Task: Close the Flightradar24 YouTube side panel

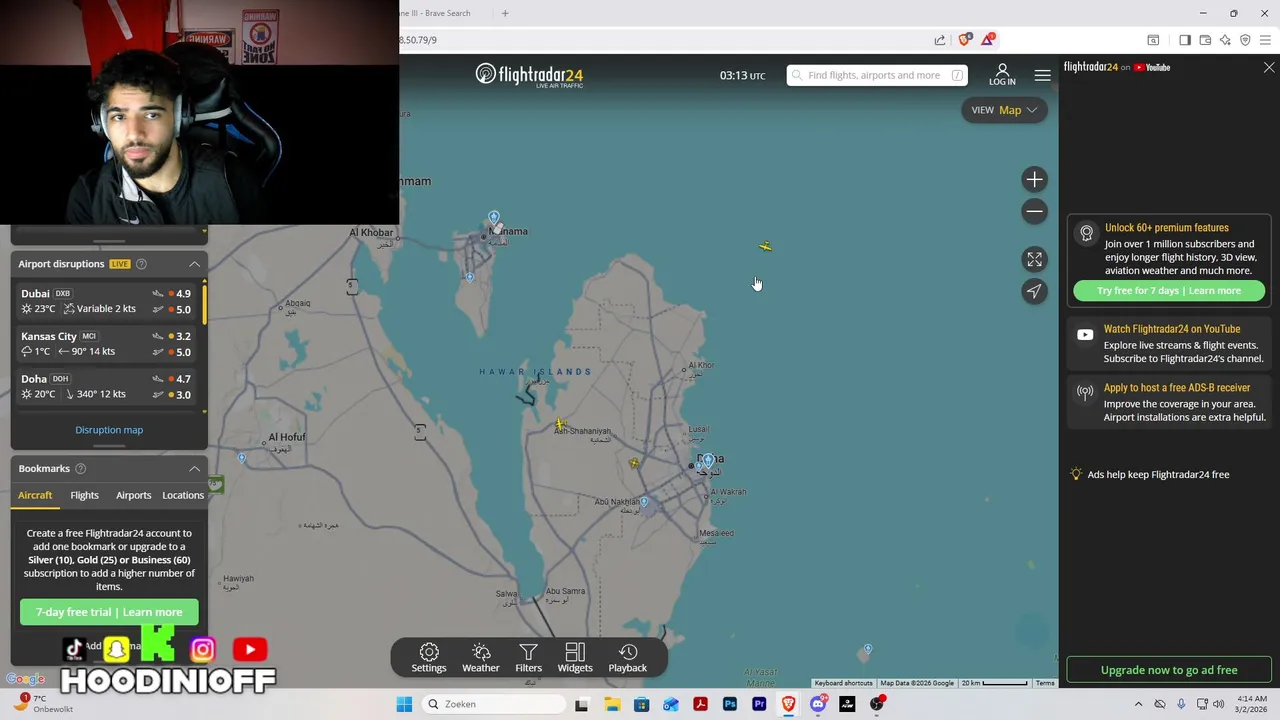Action: click(1269, 68)
